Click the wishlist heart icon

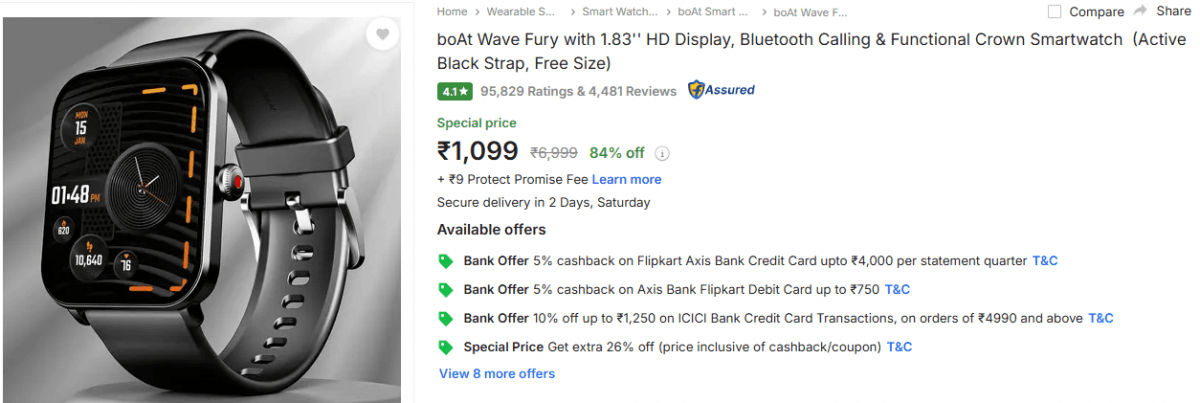382,35
